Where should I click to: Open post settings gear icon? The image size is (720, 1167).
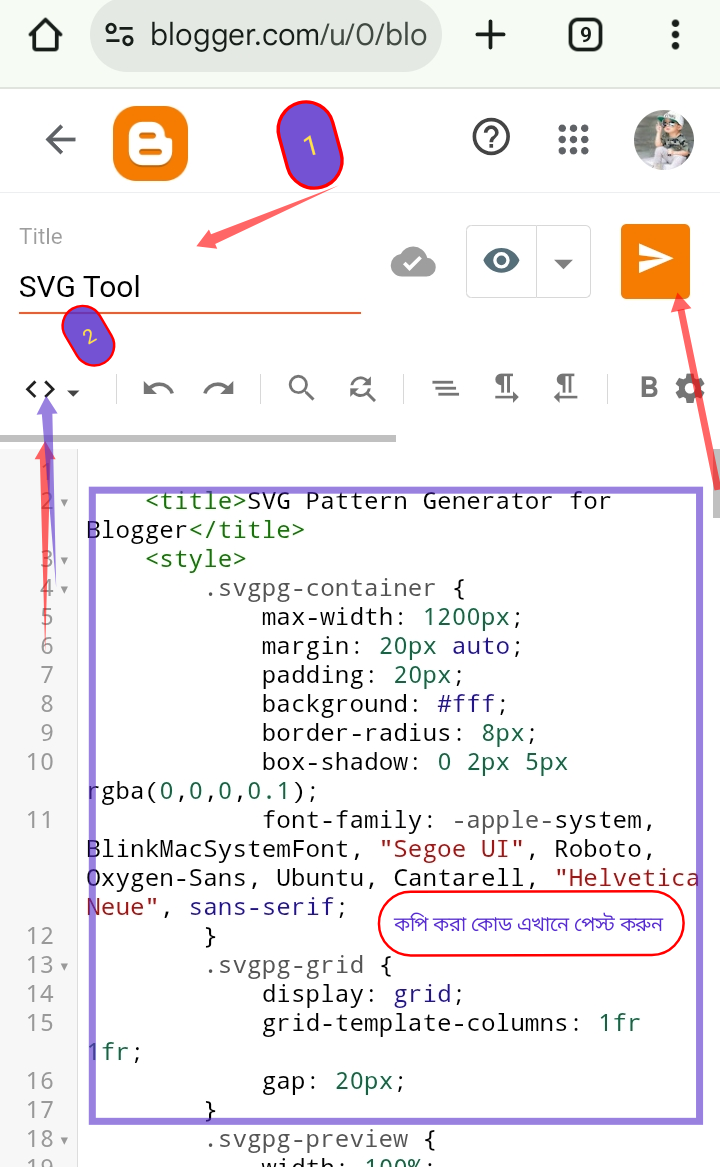[689, 388]
